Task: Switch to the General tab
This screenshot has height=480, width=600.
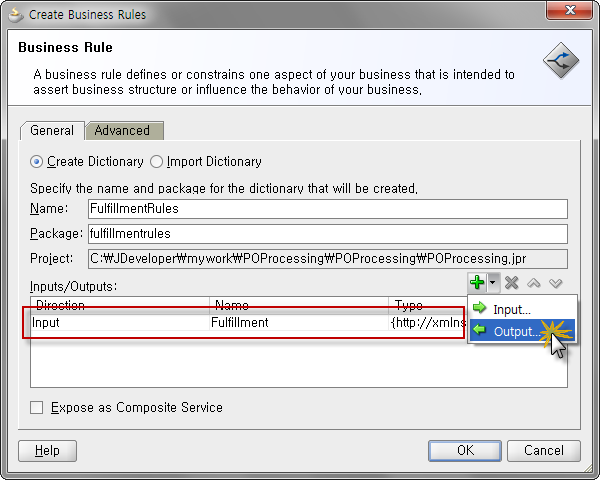Action: click(52, 131)
